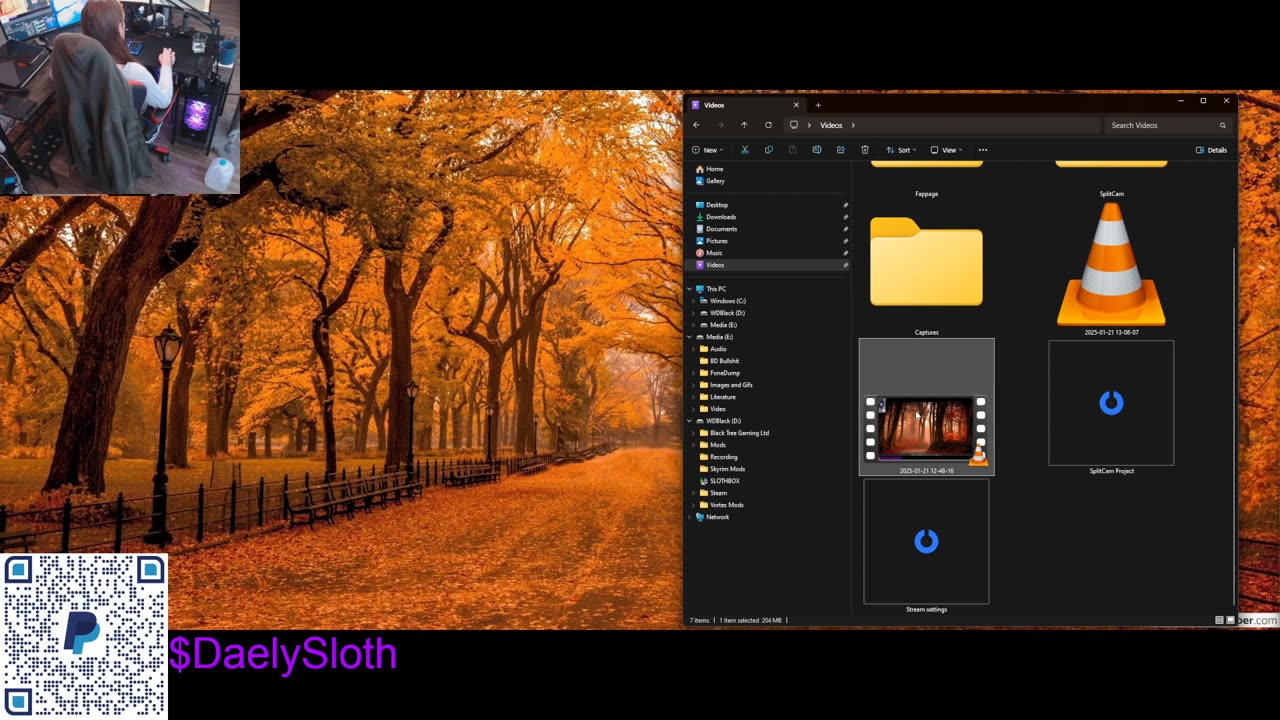Expand the Audio folder node
Image resolution: width=1280 pixels, height=720 pixels.
695,349
